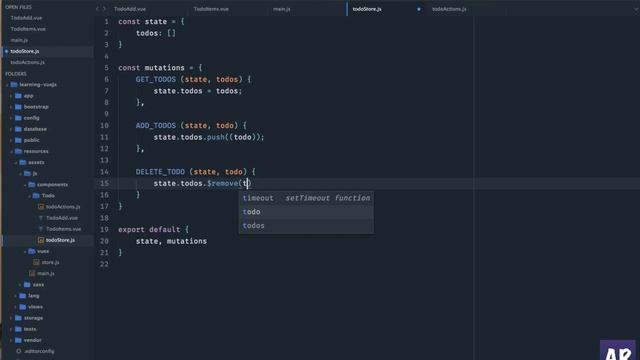Expand the database folder arrow

pyautogui.click(x=11, y=129)
